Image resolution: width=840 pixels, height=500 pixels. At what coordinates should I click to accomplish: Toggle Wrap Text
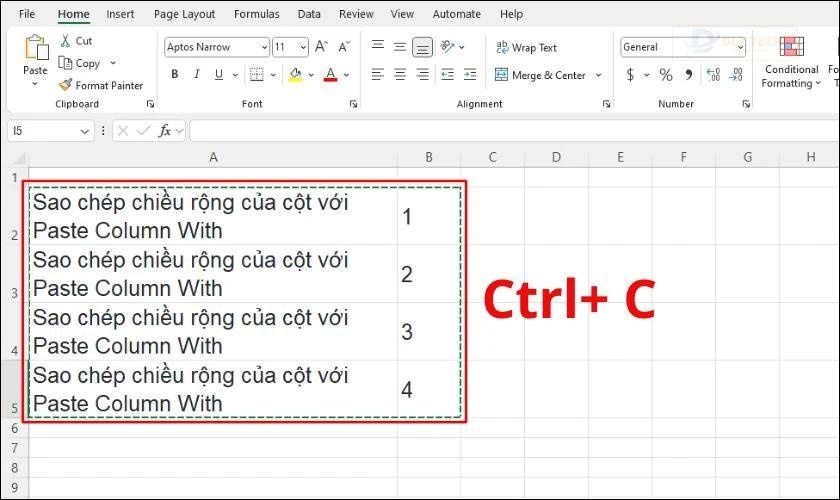(x=526, y=48)
